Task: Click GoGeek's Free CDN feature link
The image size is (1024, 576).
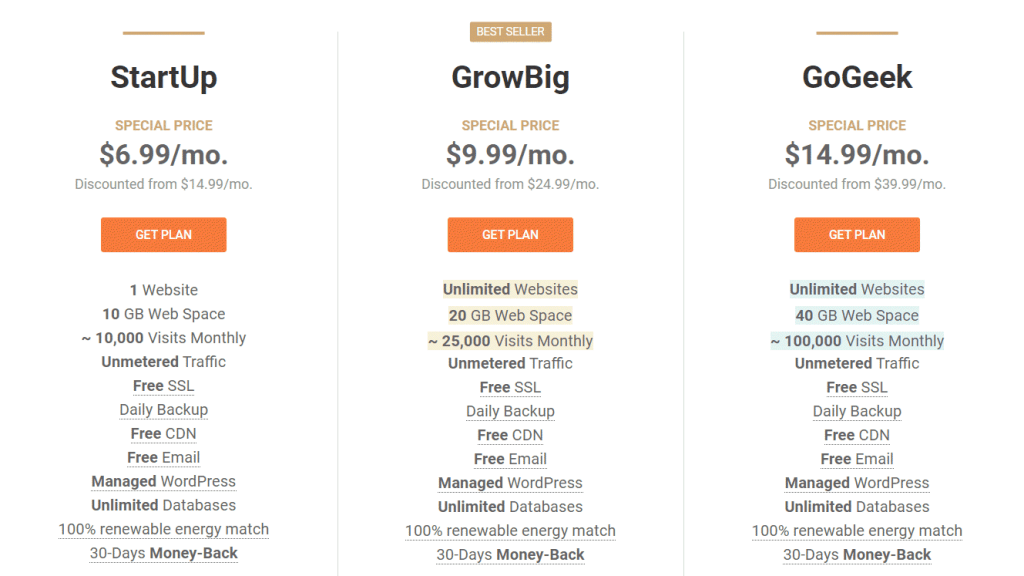Action: (857, 435)
